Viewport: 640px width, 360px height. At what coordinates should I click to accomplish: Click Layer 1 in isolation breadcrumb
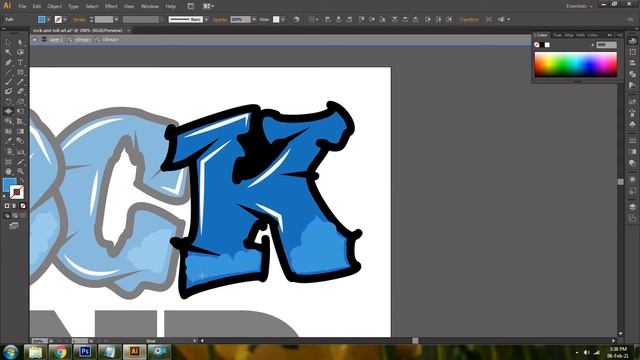[56, 40]
